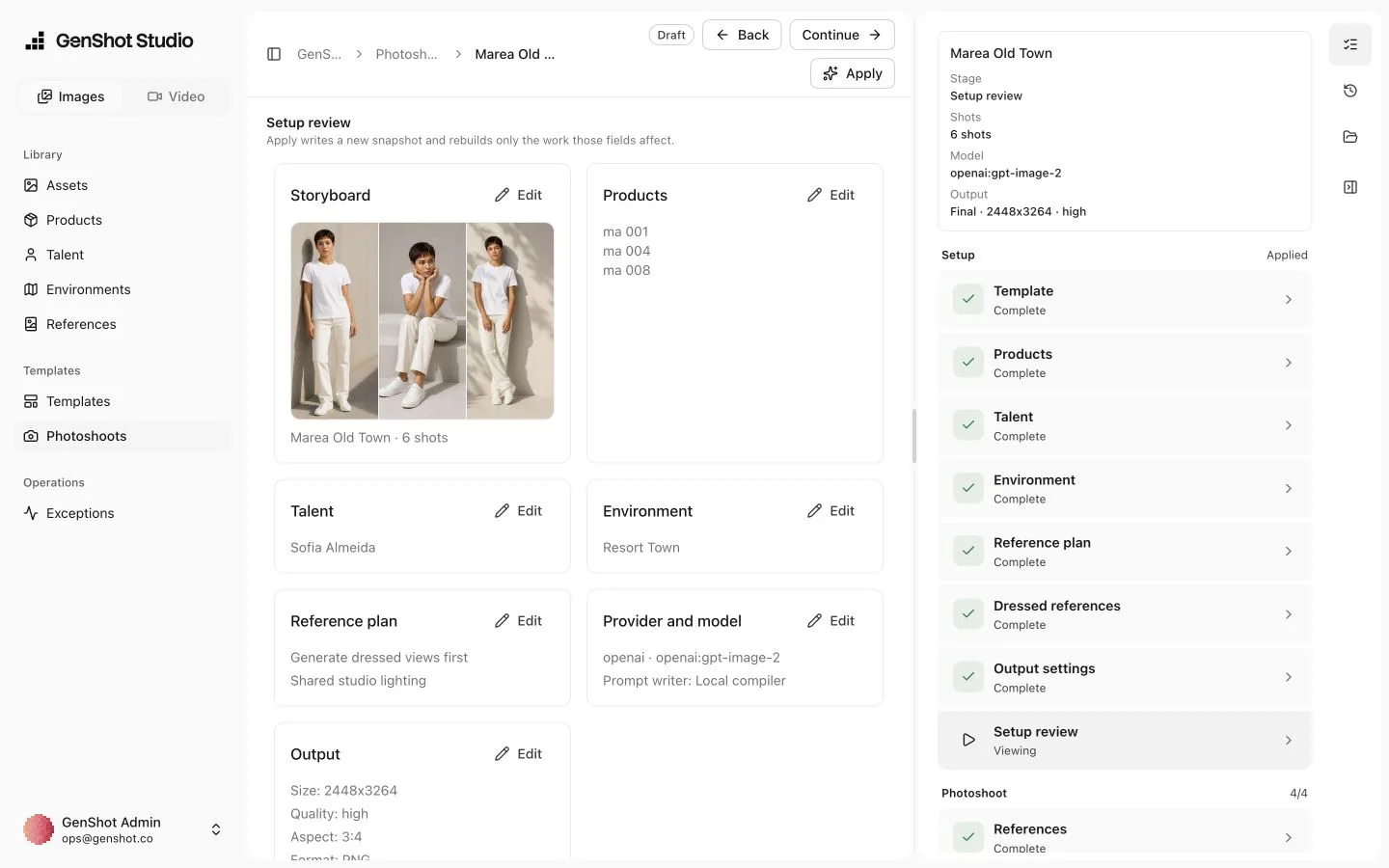The height and width of the screenshot is (868, 1389).
Task: Click the Output edit pencil icon
Action: (x=502, y=754)
